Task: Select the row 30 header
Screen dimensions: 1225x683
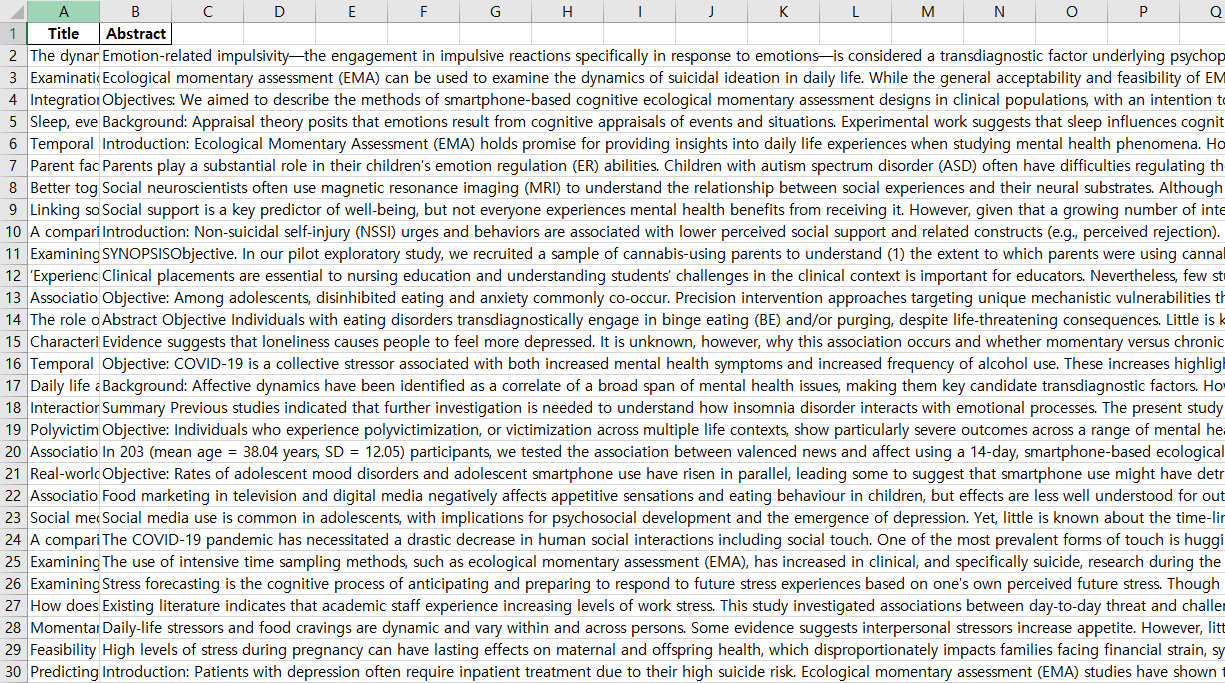Action: (x=13, y=671)
